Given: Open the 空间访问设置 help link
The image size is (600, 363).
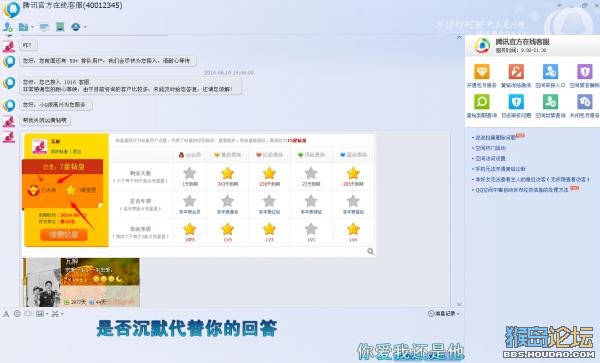Looking at the screenshot, I should 490,158.
